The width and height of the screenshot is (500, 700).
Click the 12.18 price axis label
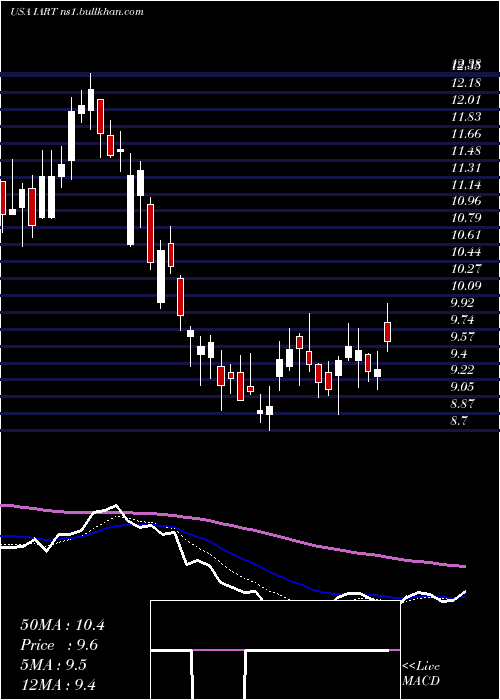click(x=466, y=83)
